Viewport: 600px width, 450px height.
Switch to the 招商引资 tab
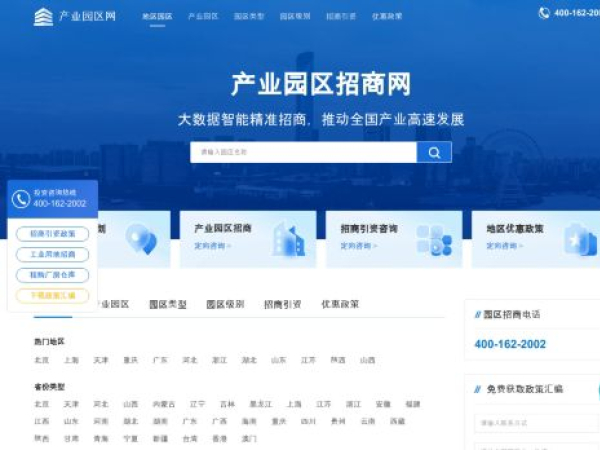(x=282, y=304)
